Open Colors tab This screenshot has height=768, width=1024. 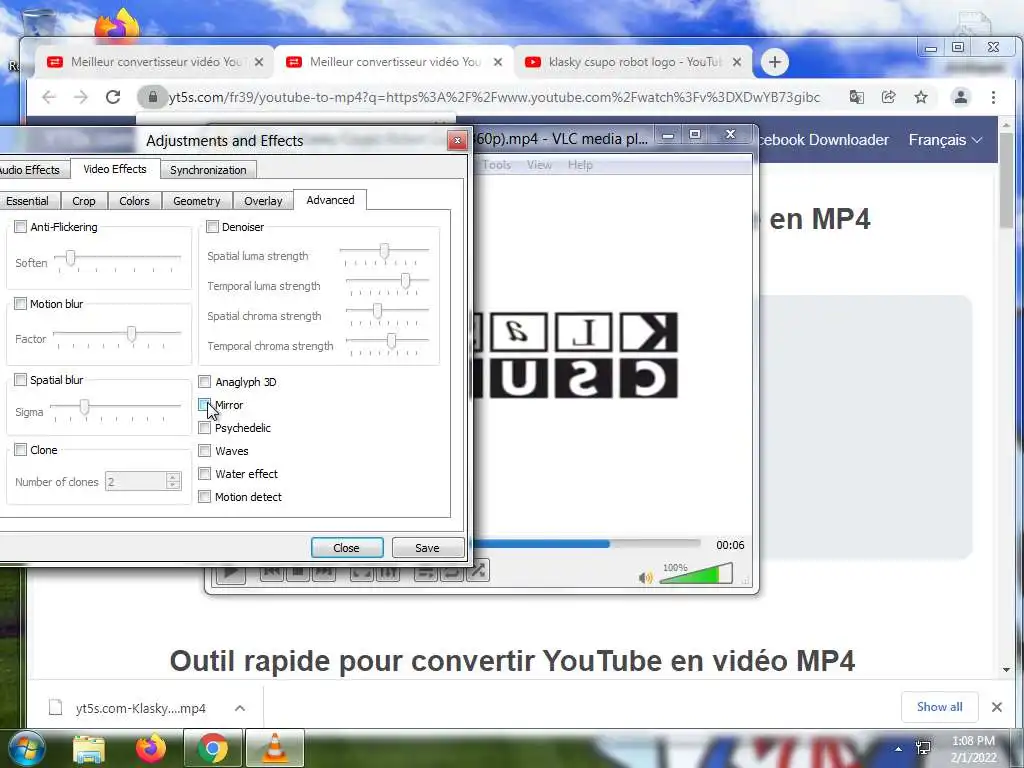[x=135, y=201]
